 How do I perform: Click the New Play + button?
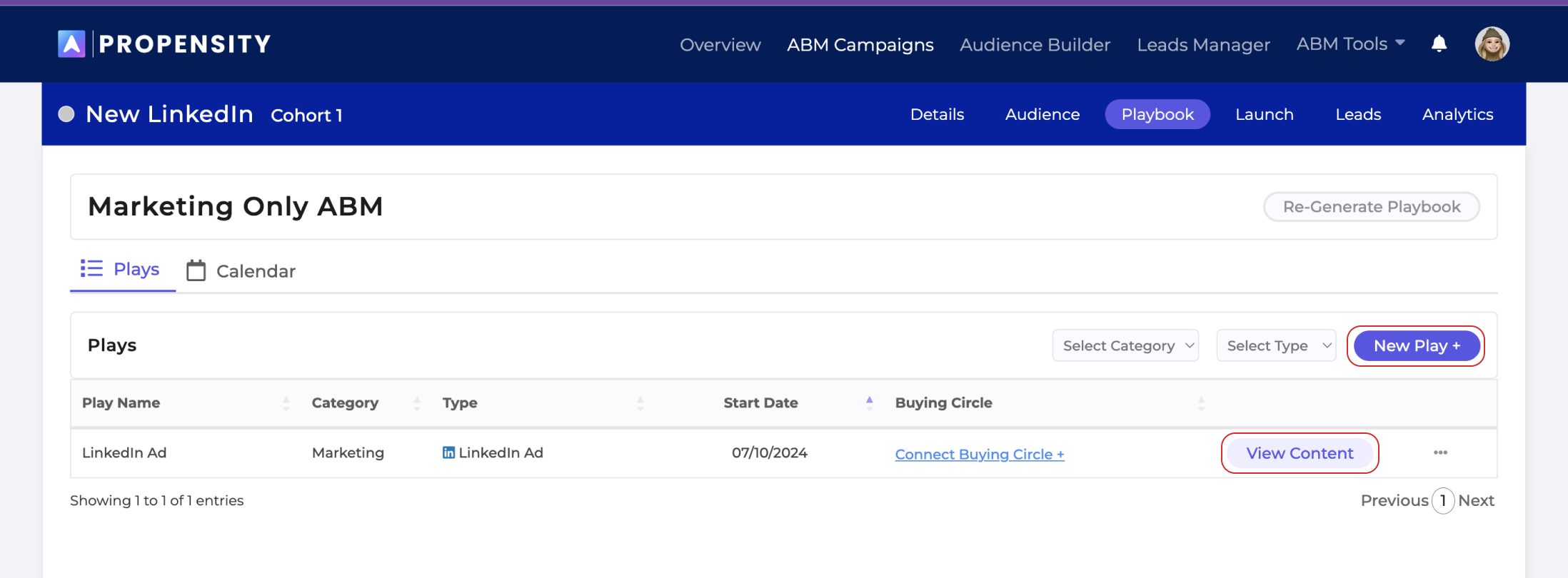coord(1417,346)
